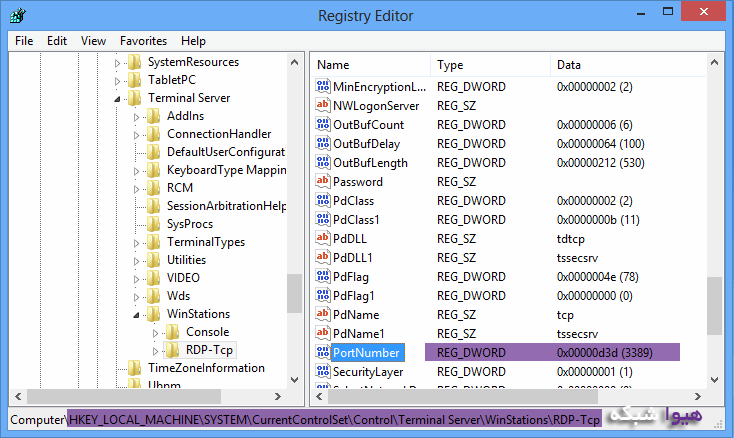Click the Password string value icon

coord(323,181)
